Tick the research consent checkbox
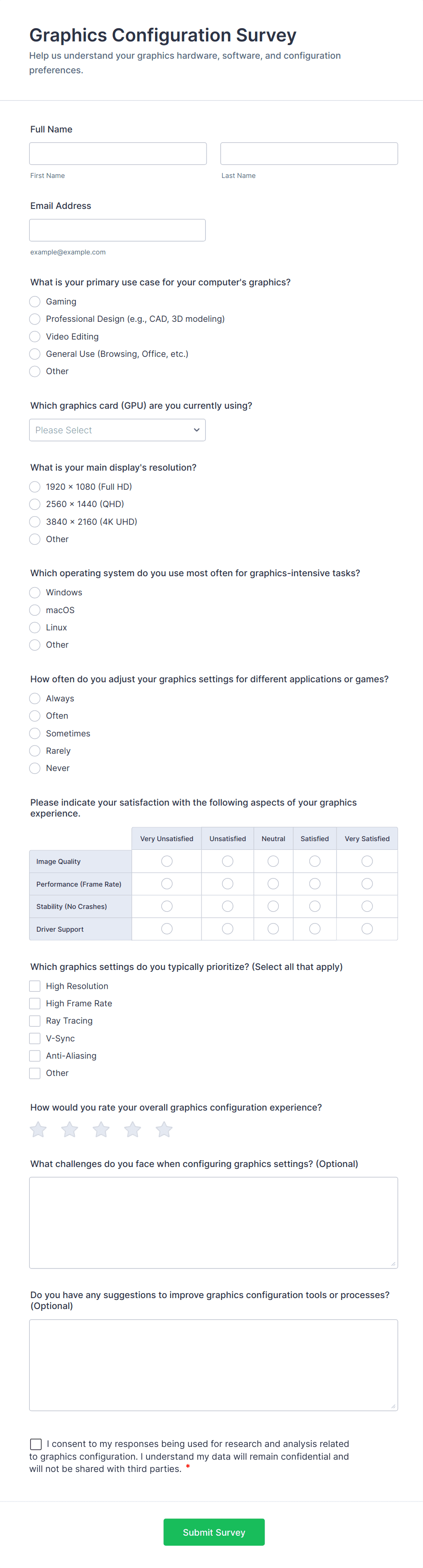 [36, 1444]
